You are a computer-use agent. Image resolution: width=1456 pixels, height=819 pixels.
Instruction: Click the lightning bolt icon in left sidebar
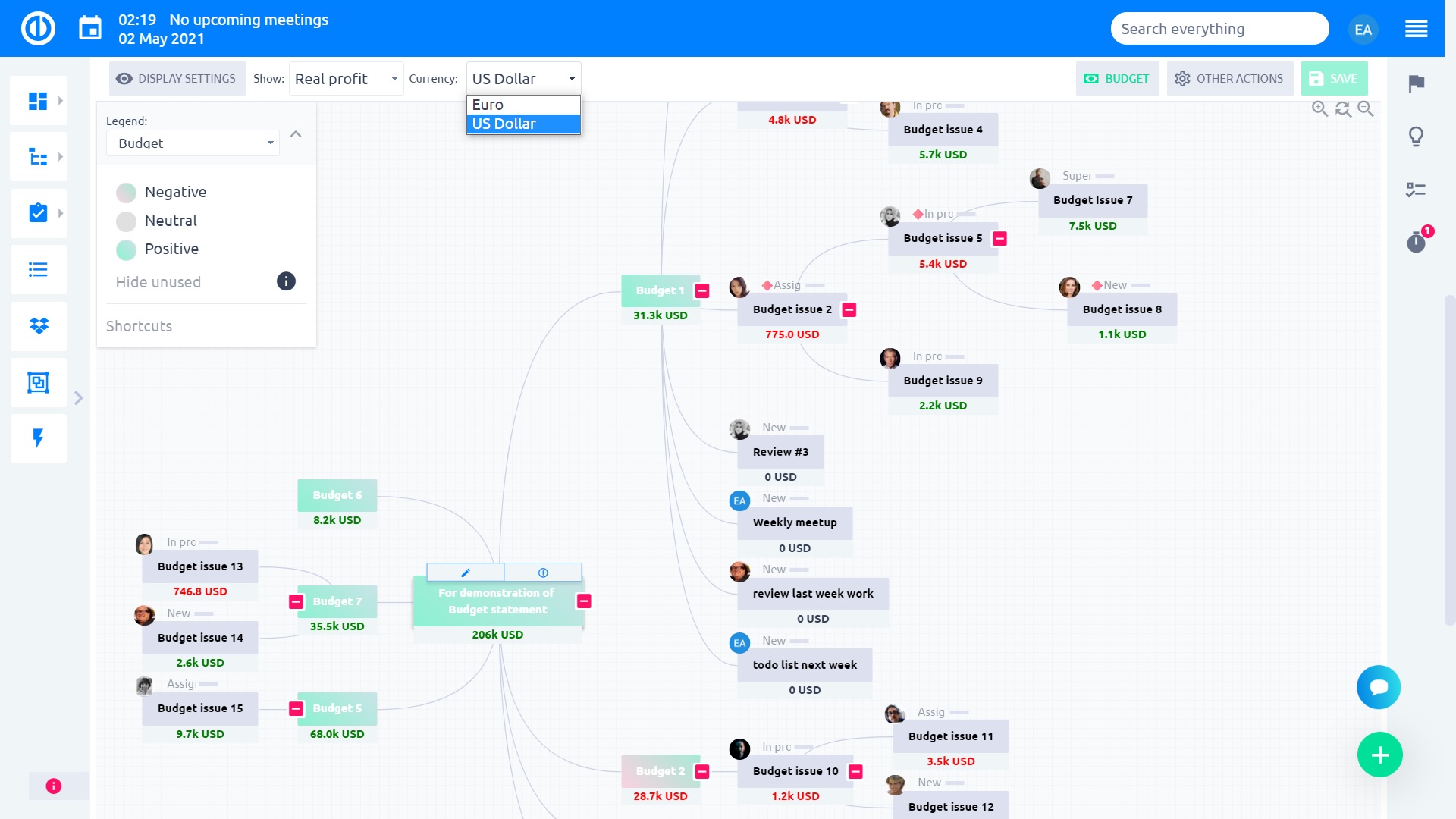coord(38,438)
